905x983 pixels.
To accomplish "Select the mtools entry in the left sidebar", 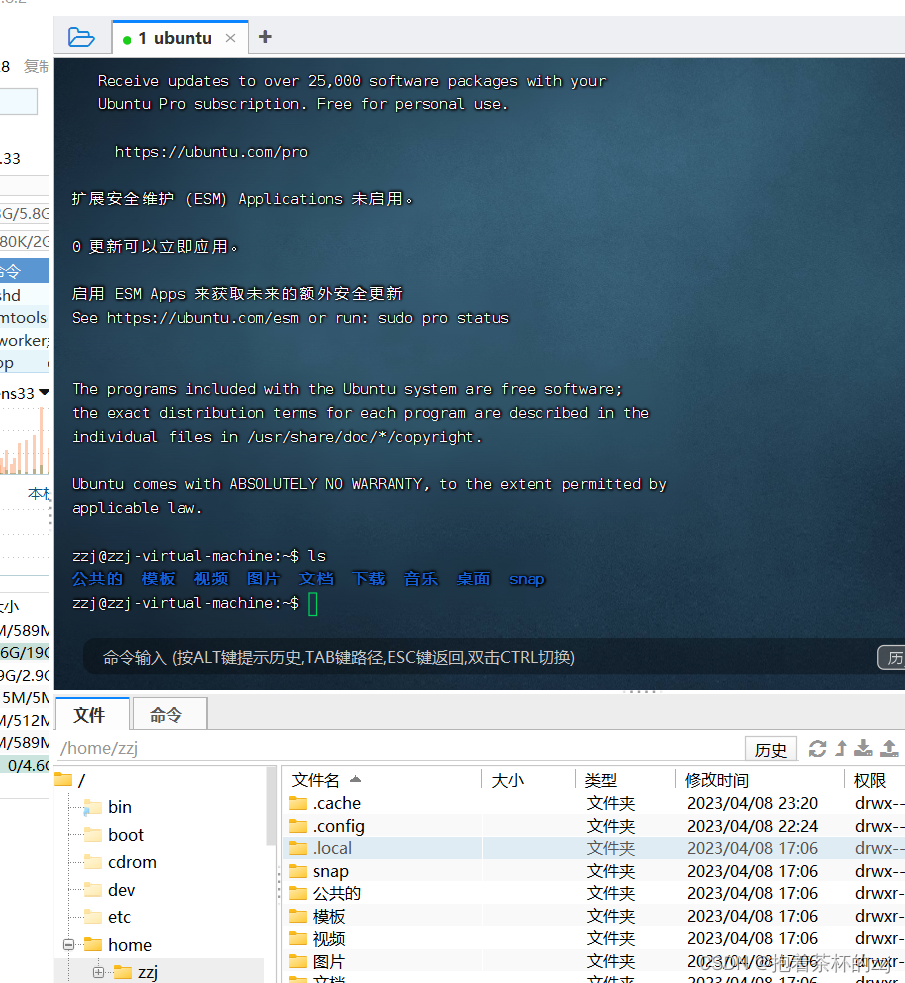I will coord(22,317).
